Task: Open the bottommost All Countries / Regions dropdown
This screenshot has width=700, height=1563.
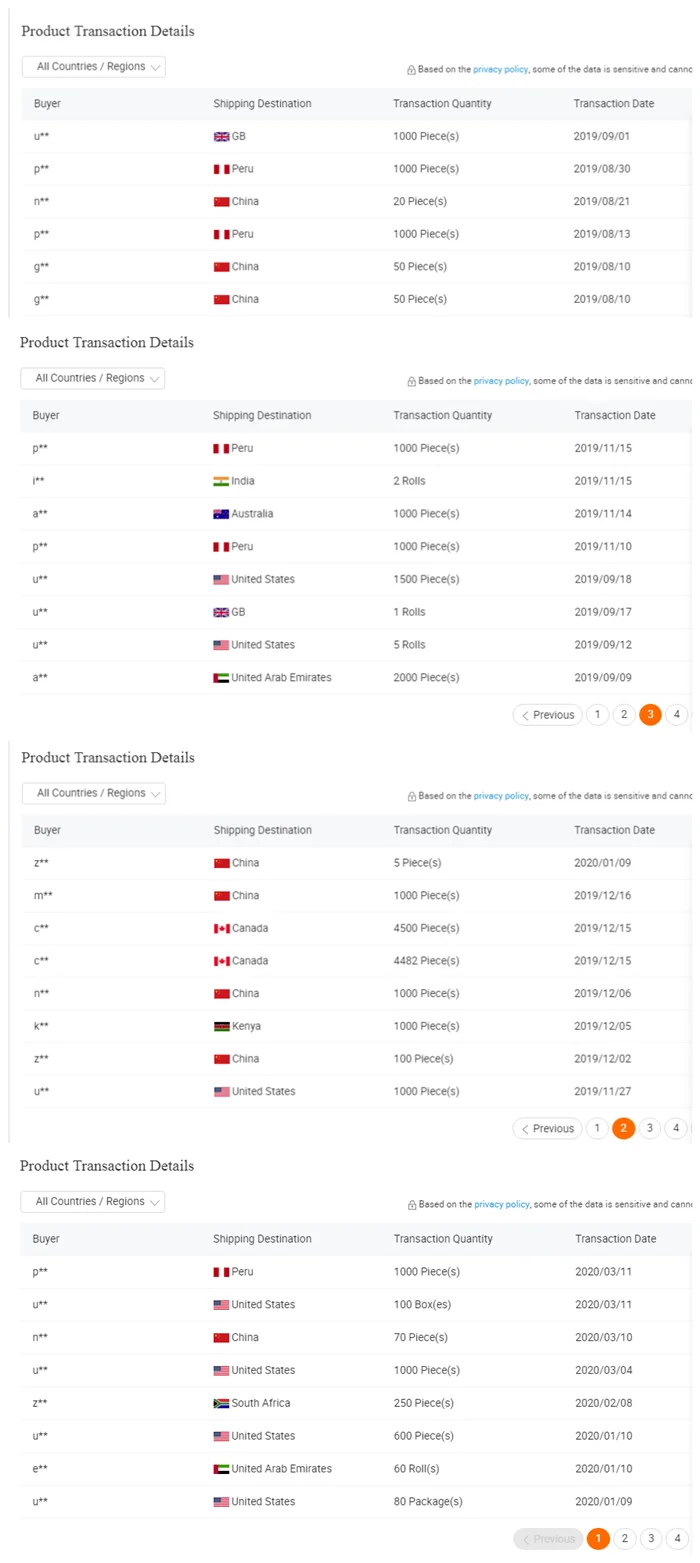Action: [x=92, y=1202]
